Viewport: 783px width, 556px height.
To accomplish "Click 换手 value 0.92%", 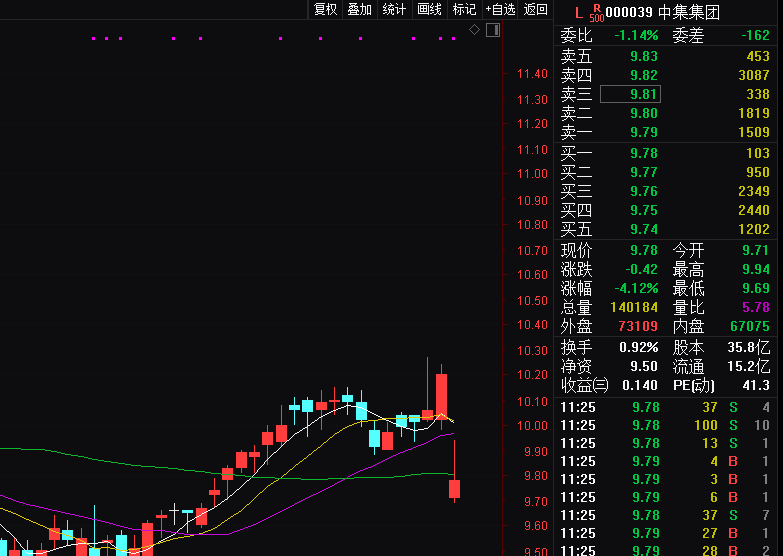I will click(639, 347).
